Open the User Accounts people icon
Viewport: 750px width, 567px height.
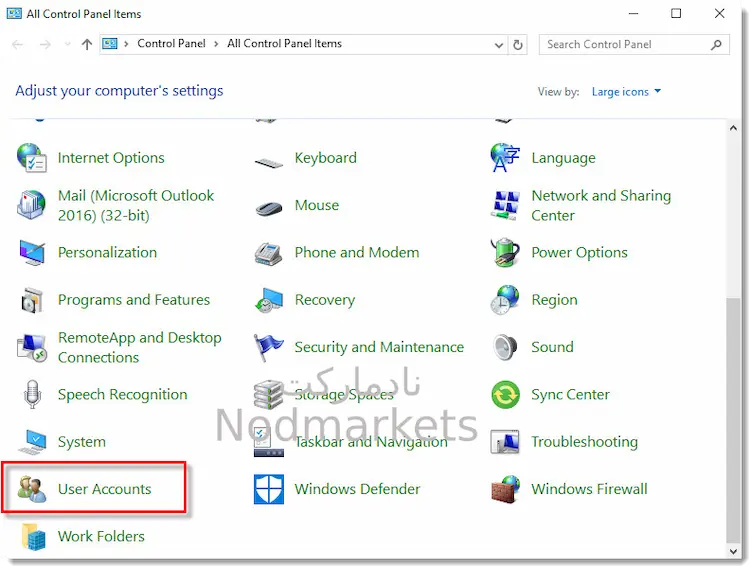32,489
